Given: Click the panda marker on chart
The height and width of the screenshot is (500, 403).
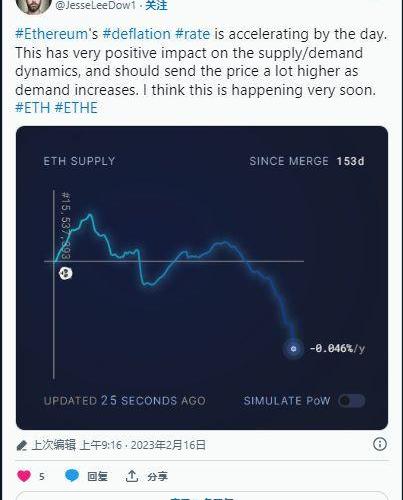Looking at the screenshot, I should 65,273.
